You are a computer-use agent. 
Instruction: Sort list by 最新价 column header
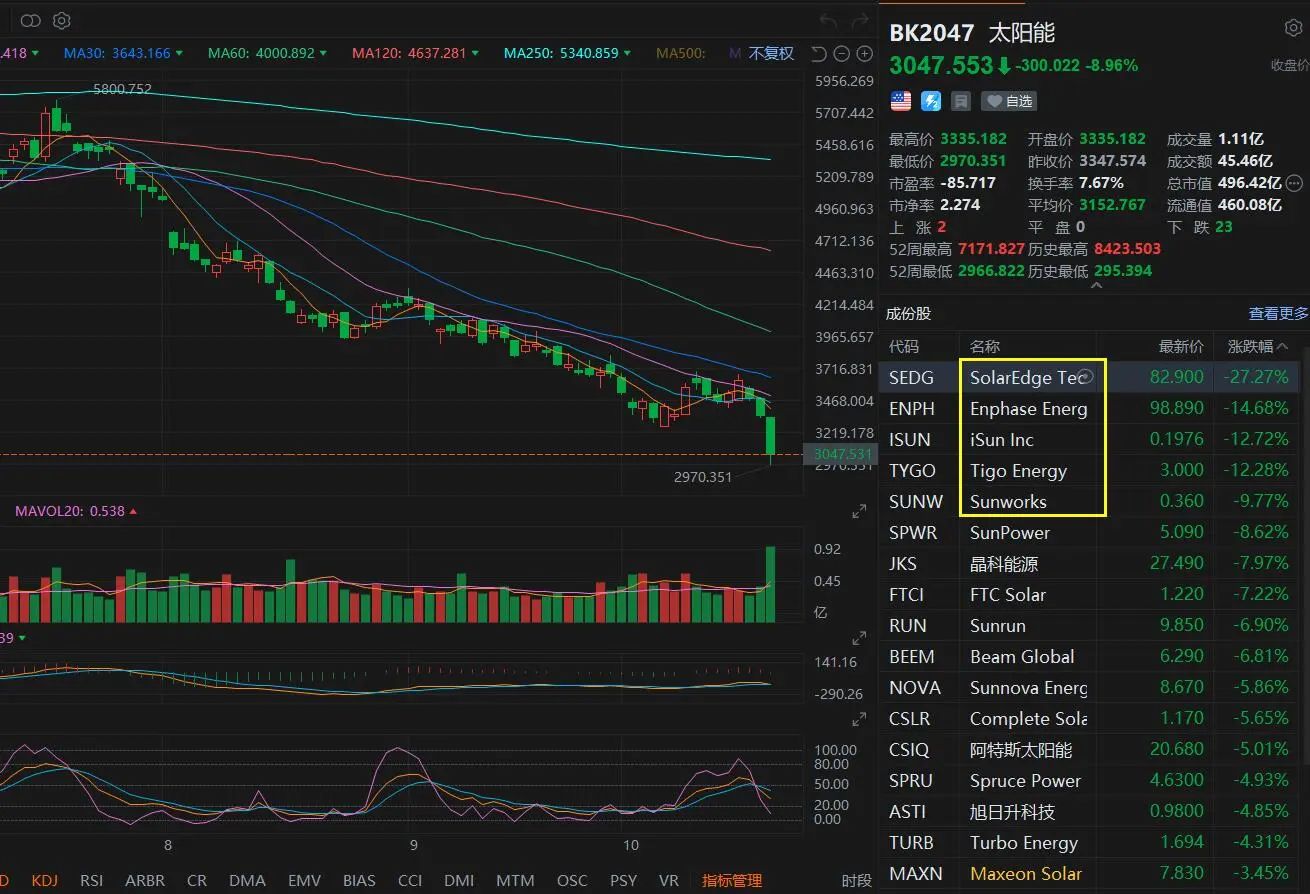(x=1181, y=346)
